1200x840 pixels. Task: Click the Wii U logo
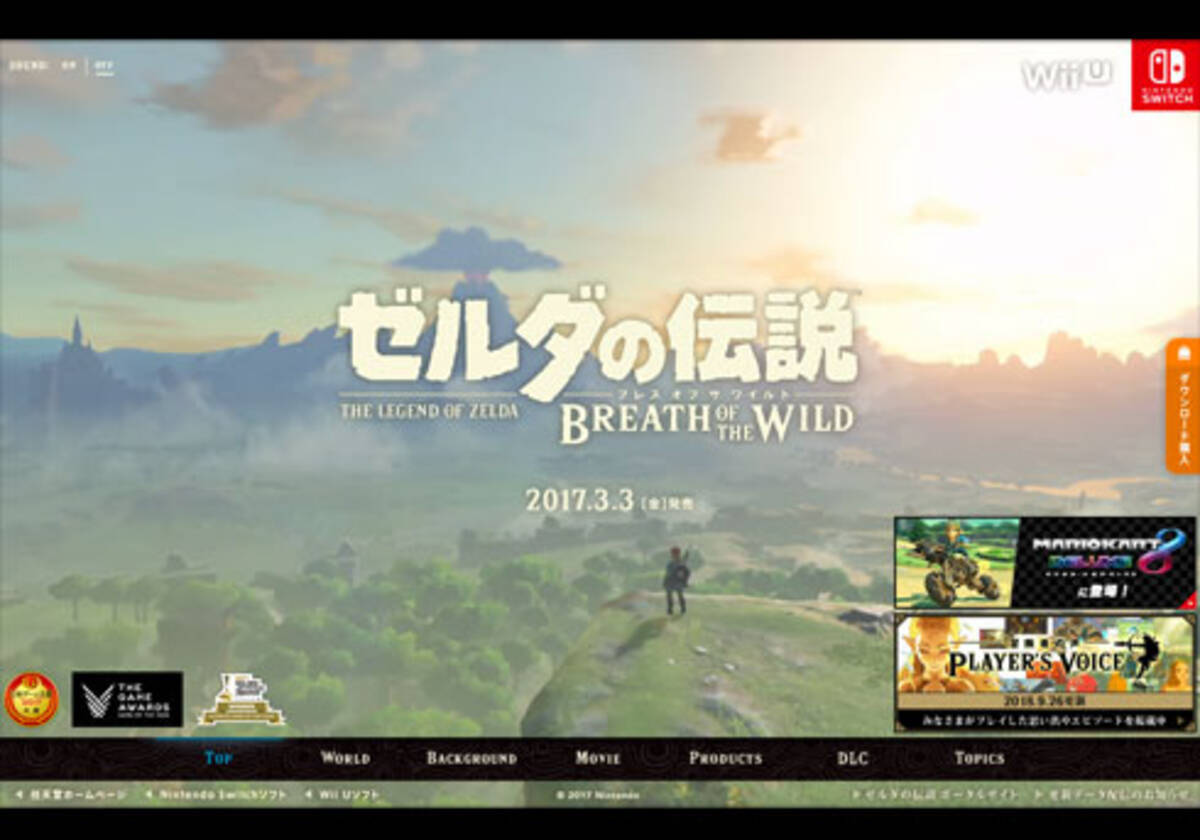click(1066, 75)
